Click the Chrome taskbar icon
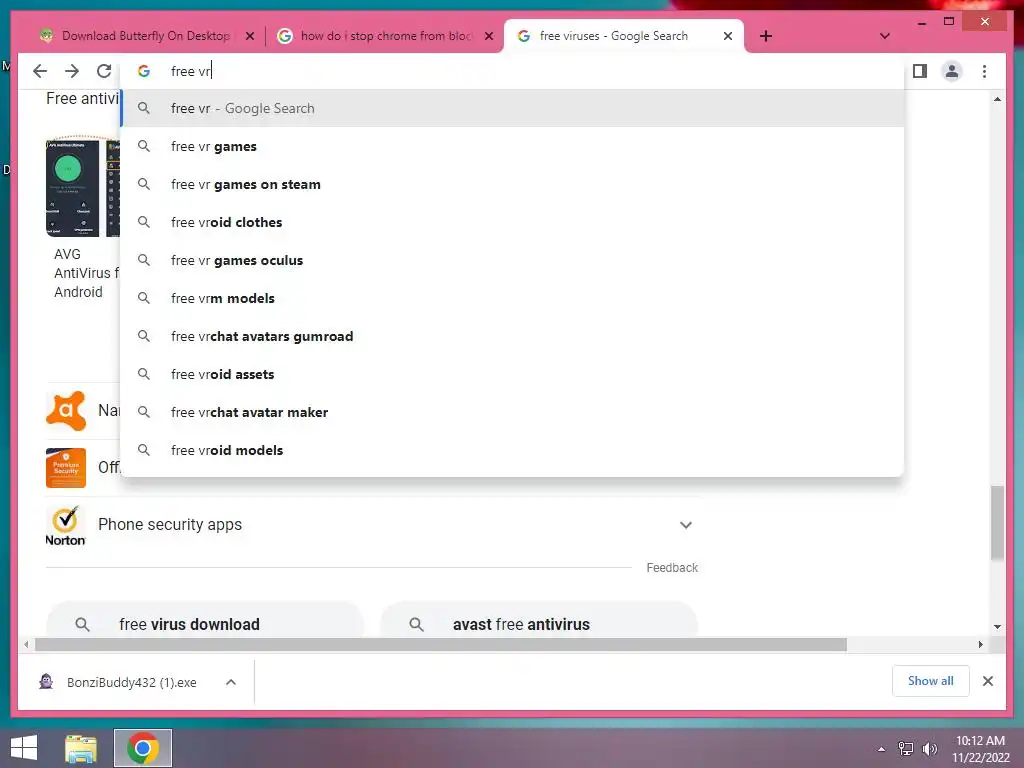The width and height of the screenshot is (1024, 768). pos(143,748)
